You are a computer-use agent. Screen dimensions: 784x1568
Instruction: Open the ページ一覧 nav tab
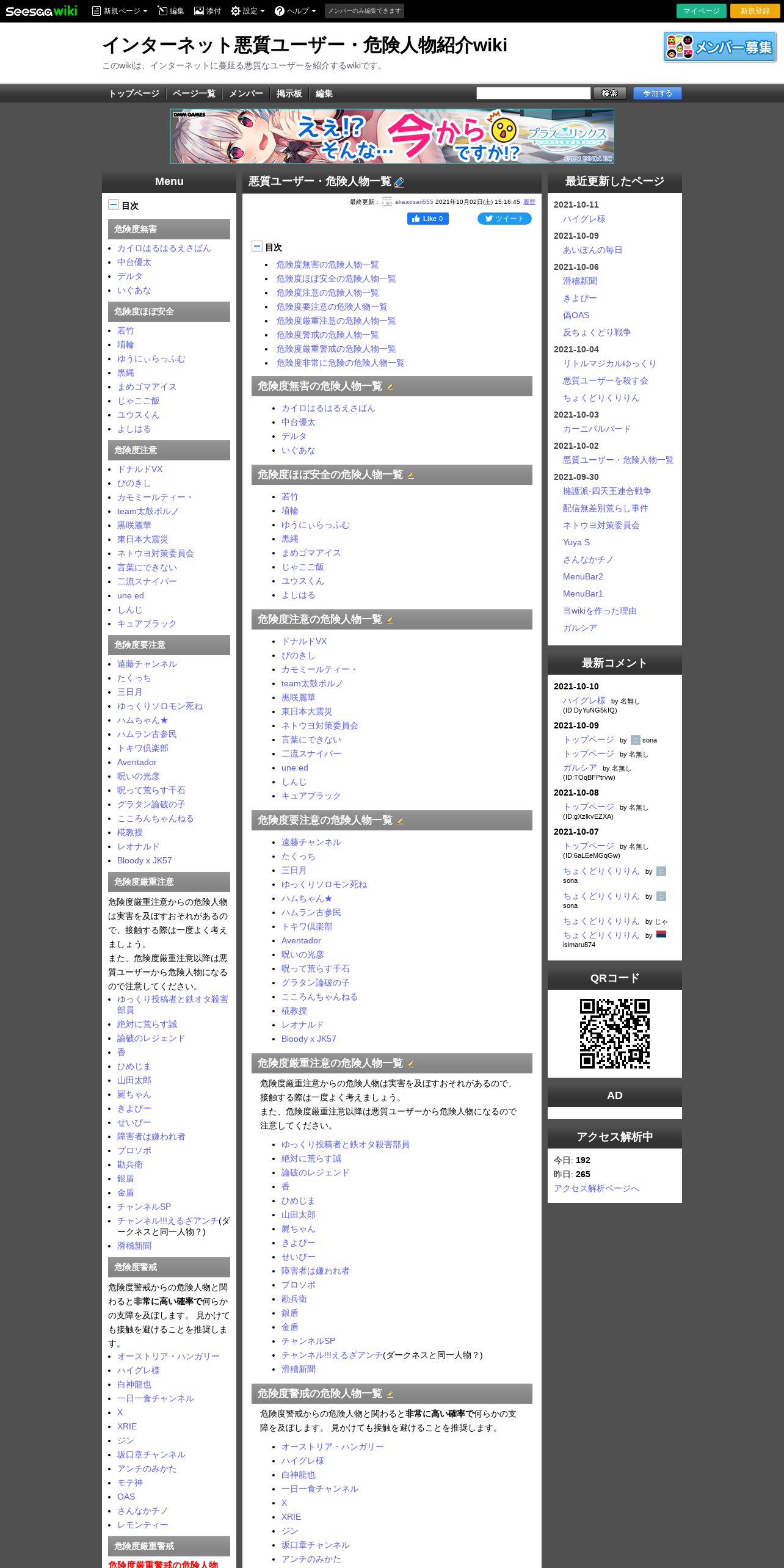[x=194, y=93]
